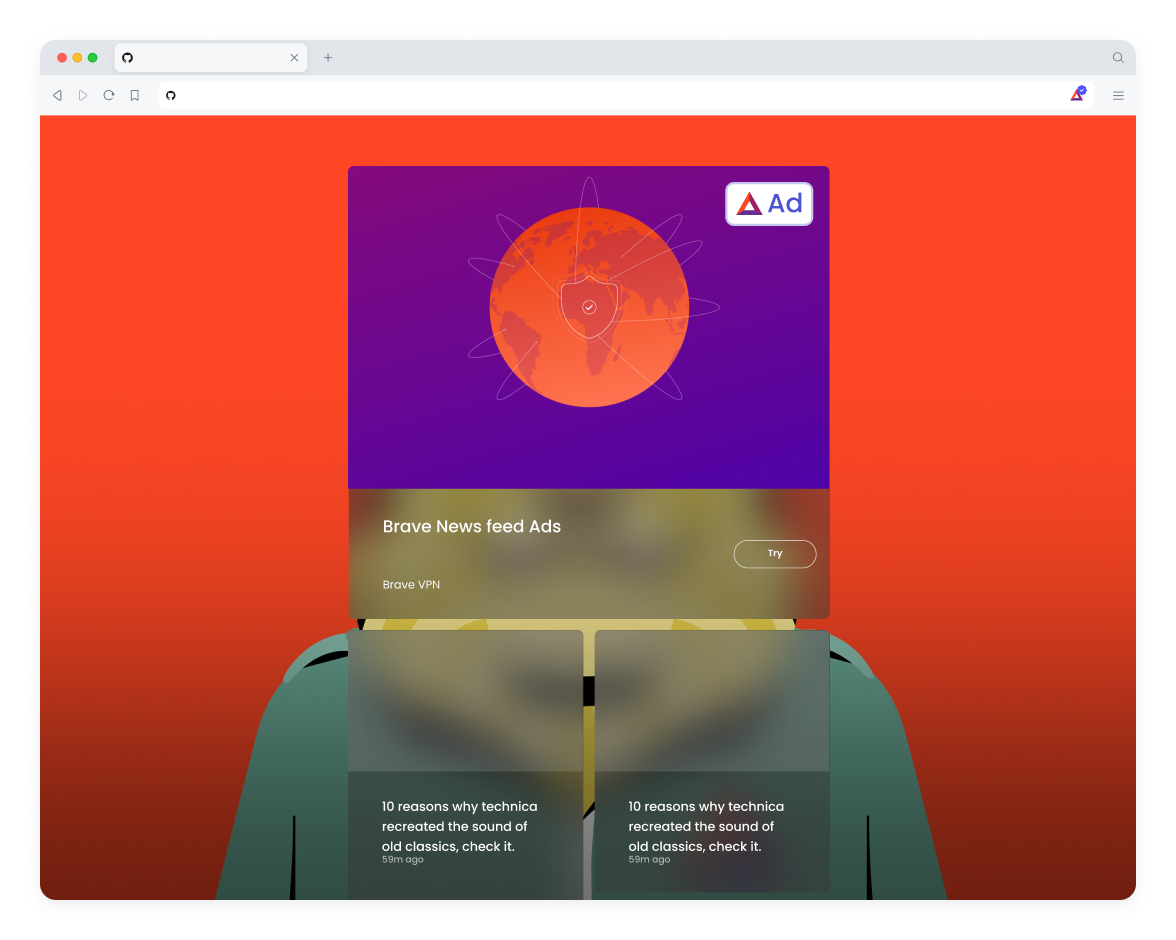This screenshot has width=1176, height=940.
Task: Open Brave Rewards BAT icon in toolbar
Action: (1078, 94)
